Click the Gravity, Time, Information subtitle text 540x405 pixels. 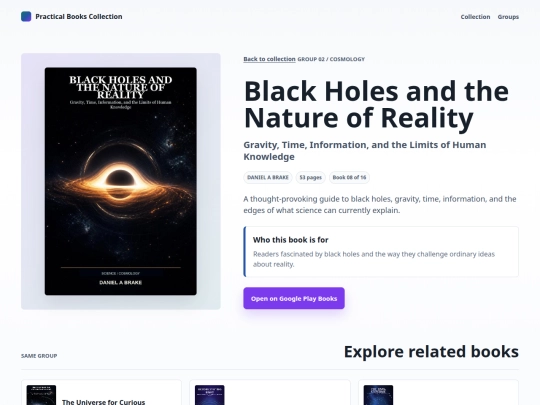pos(365,150)
